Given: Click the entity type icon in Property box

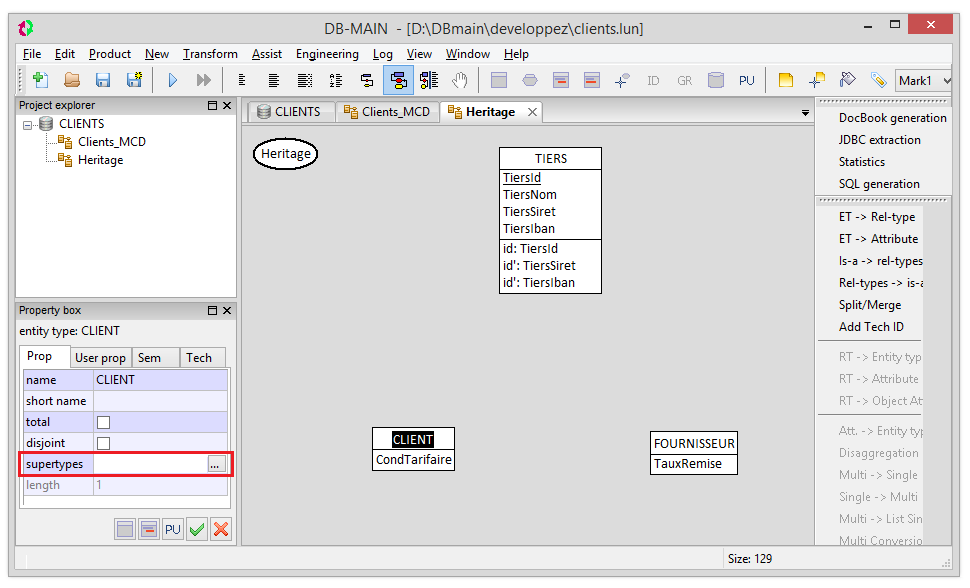Looking at the screenshot, I should pyautogui.click(x=125, y=529).
